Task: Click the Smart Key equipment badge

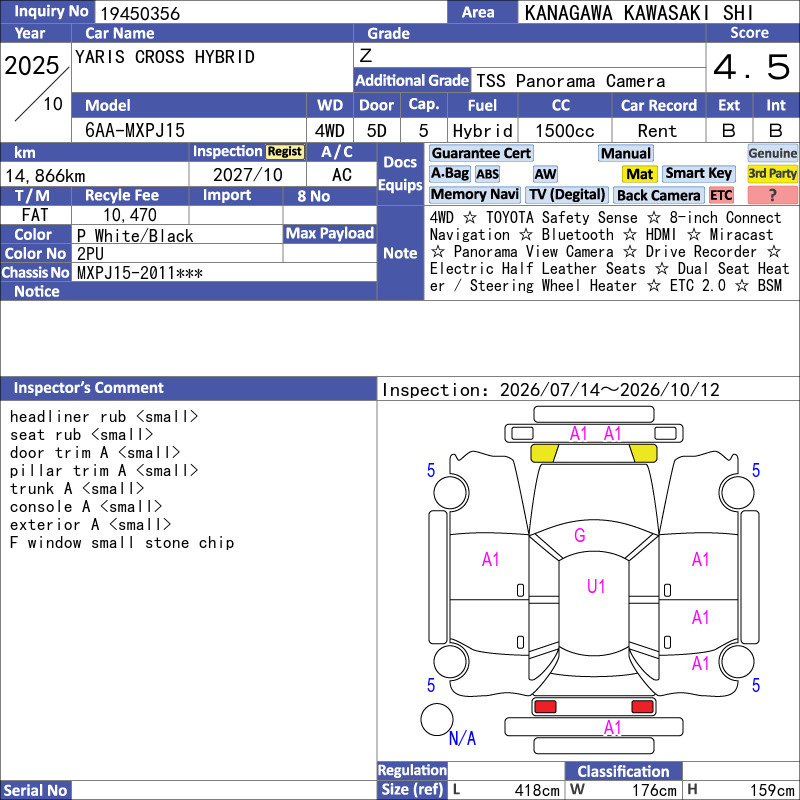Action: pyautogui.click(x=698, y=173)
